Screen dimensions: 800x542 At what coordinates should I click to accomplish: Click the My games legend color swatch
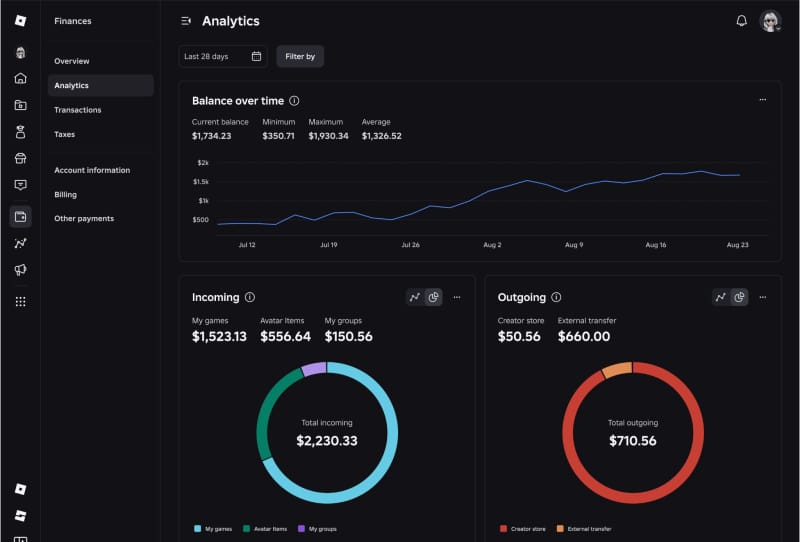pos(197,529)
